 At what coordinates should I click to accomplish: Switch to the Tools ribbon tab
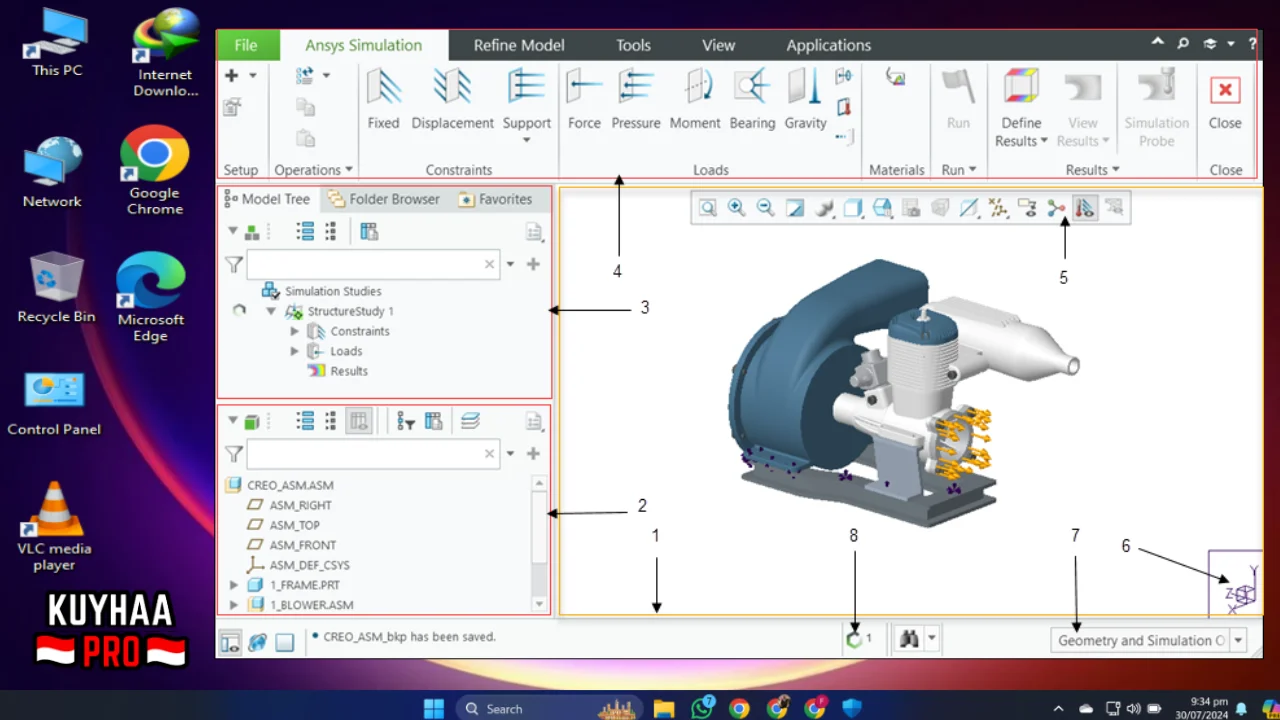pyautogui.click(x=633, y=45)
